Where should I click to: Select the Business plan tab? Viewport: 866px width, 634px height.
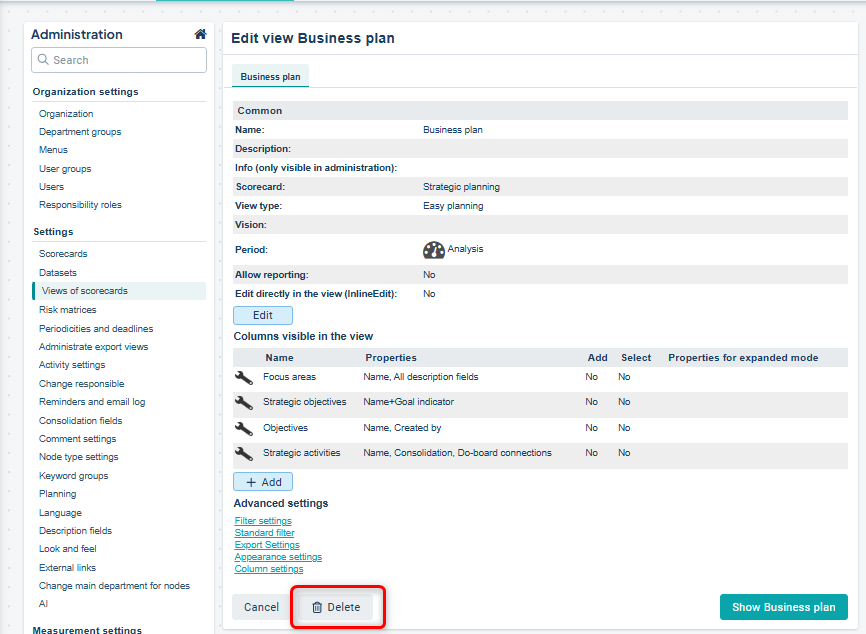pos(270,77)
